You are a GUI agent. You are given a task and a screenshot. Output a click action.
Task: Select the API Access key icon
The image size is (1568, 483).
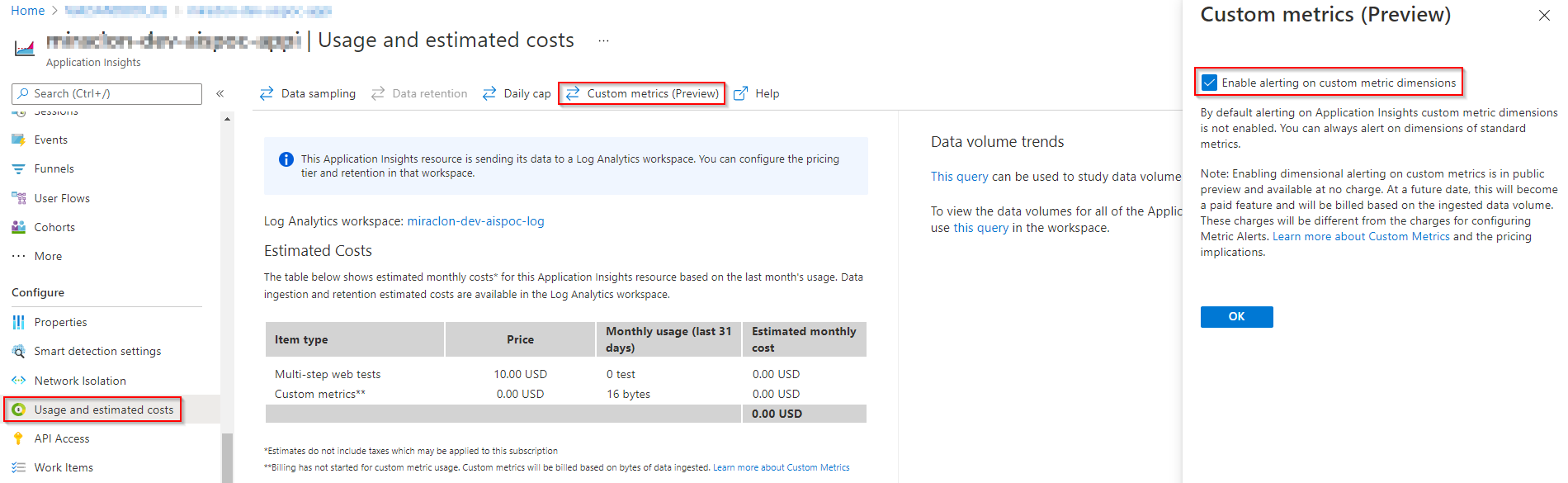pos(19,438)
